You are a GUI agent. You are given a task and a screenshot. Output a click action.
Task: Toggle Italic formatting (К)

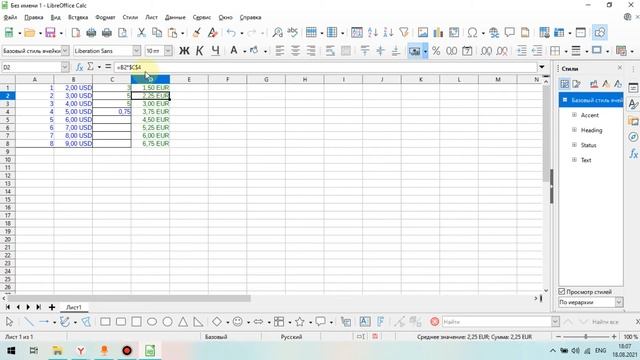tap(200, 51)
